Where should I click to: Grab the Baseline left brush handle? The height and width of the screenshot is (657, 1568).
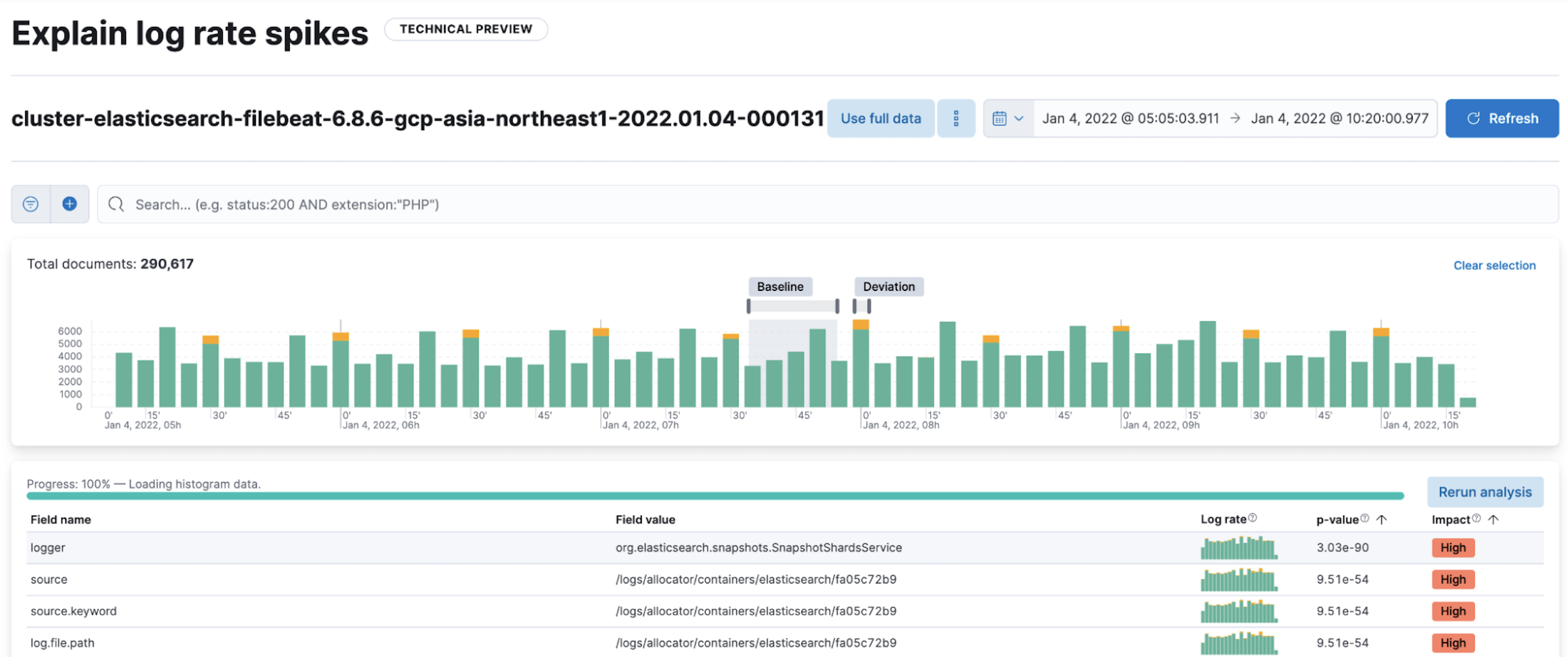[749, 306]
